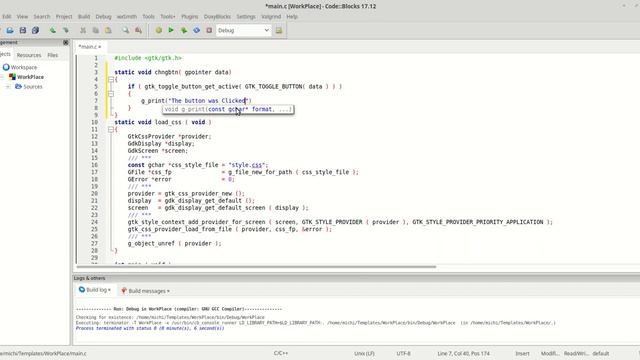This screenshot has width=640, height=360.
Task: Open the Tools+ menu
Action: tap(167, 17)
